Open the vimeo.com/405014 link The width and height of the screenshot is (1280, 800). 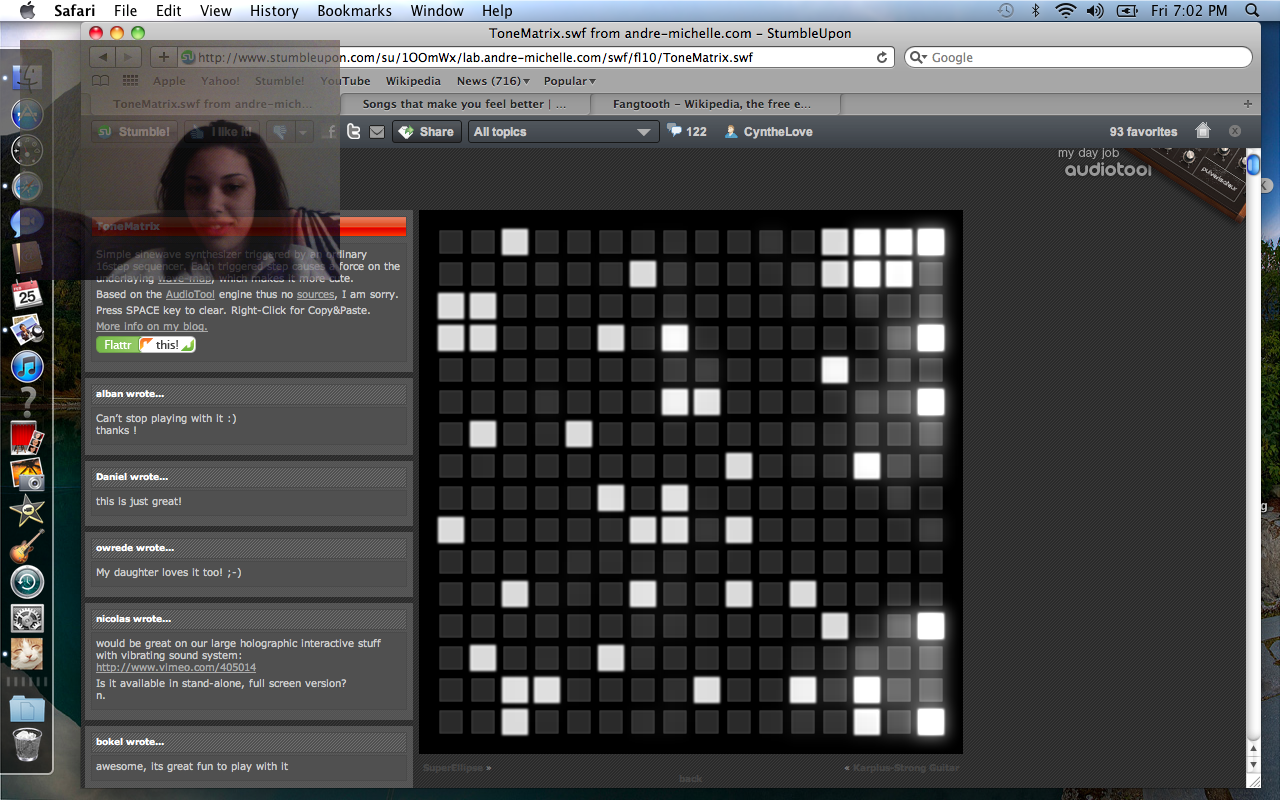176,667
